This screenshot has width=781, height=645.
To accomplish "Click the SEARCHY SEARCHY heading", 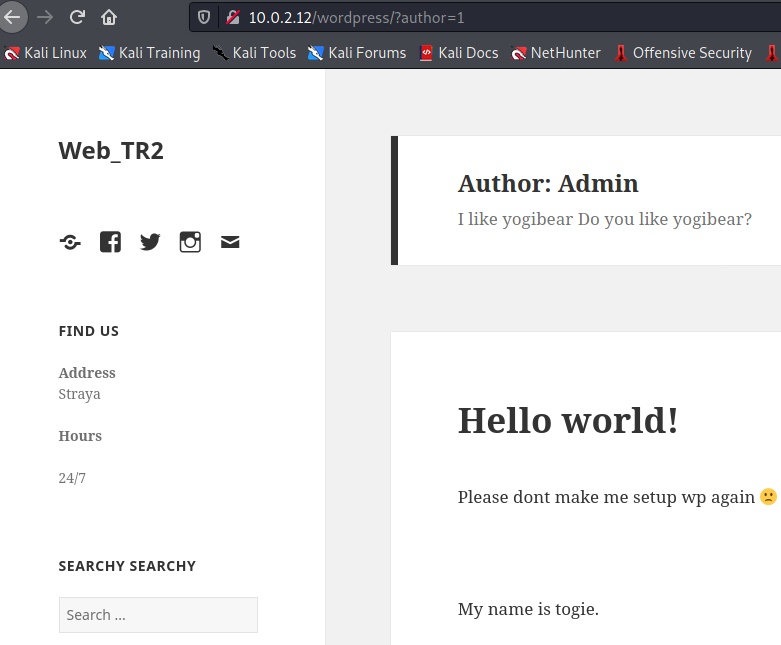I will point(128,566).
